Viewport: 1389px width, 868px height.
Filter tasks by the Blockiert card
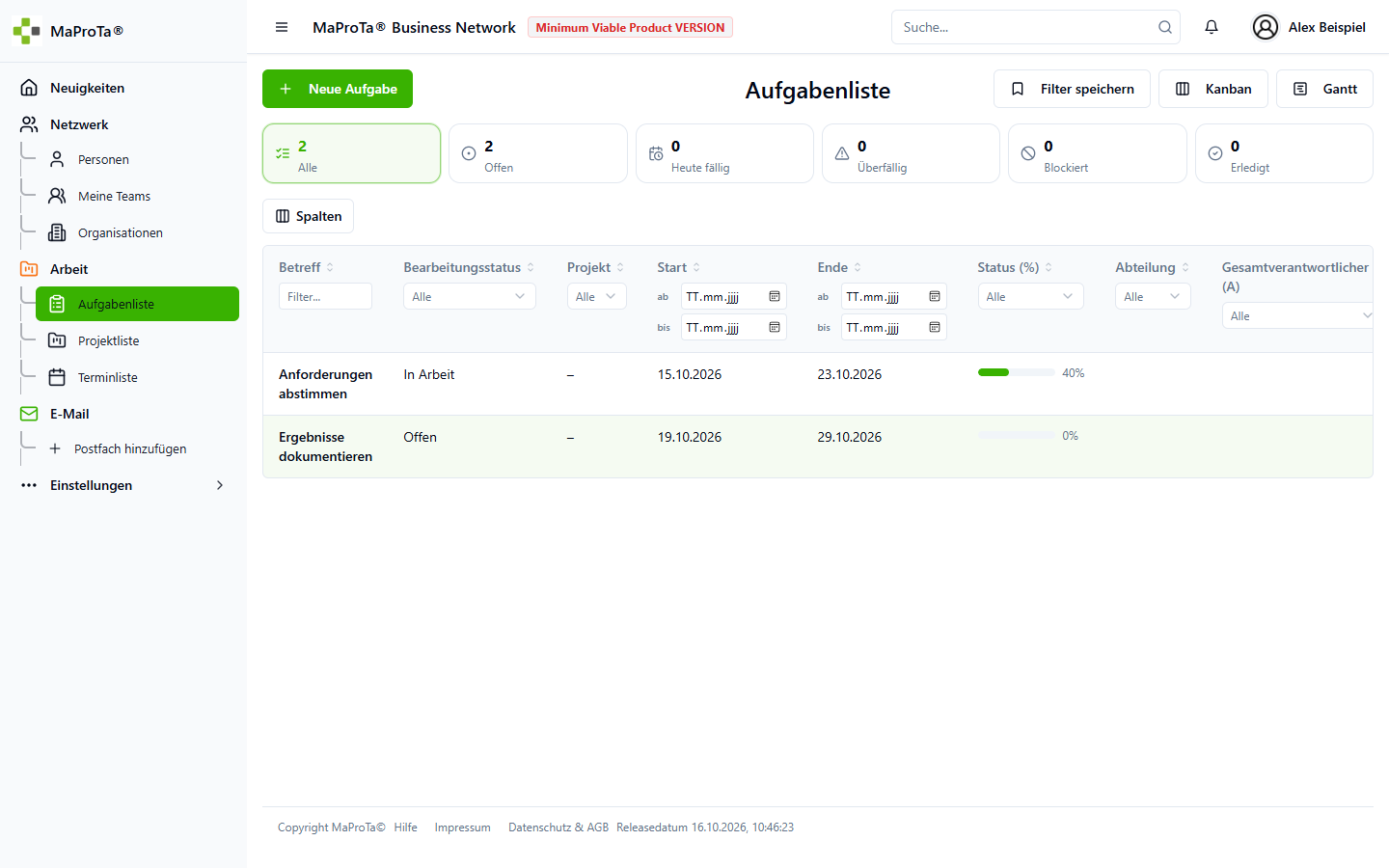click(1098, 153)
